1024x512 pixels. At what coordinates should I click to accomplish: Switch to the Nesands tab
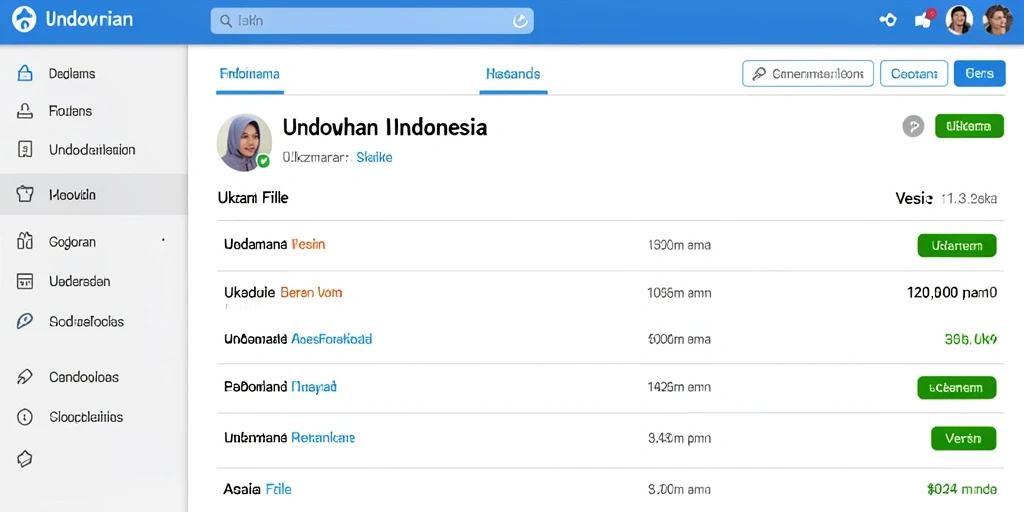(x=513, y=74)
